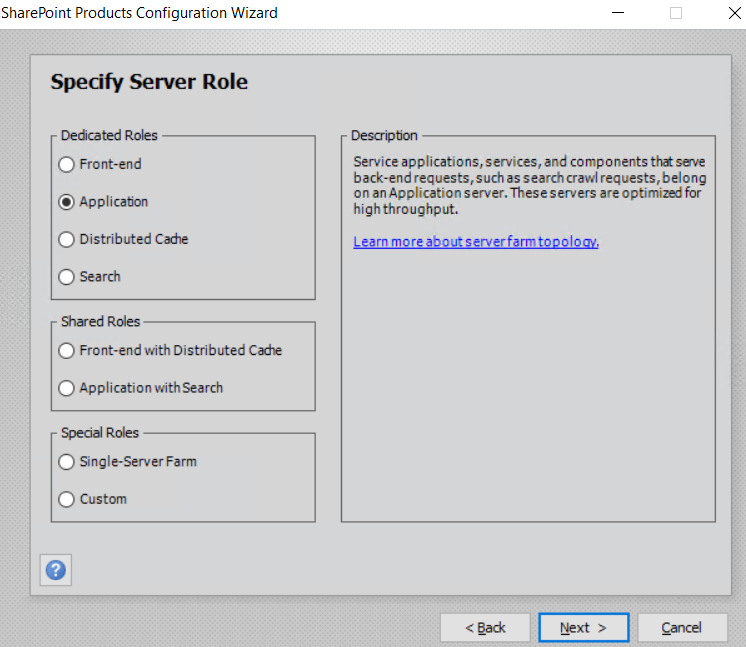
Task: Click the description paragraph about Application servers
Action: (530, 186)
